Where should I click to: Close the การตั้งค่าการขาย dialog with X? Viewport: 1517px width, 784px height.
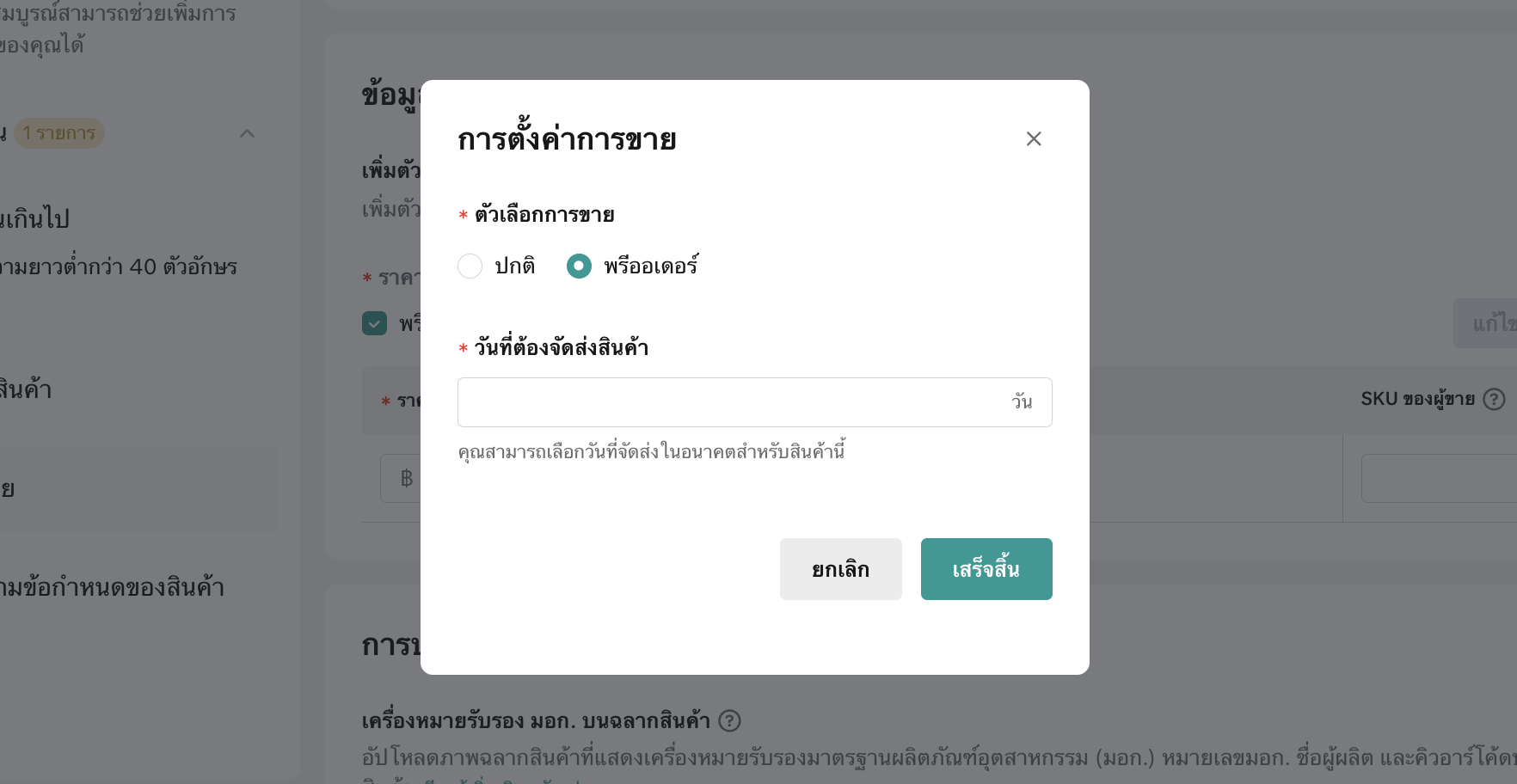(x=1034, y=139)
